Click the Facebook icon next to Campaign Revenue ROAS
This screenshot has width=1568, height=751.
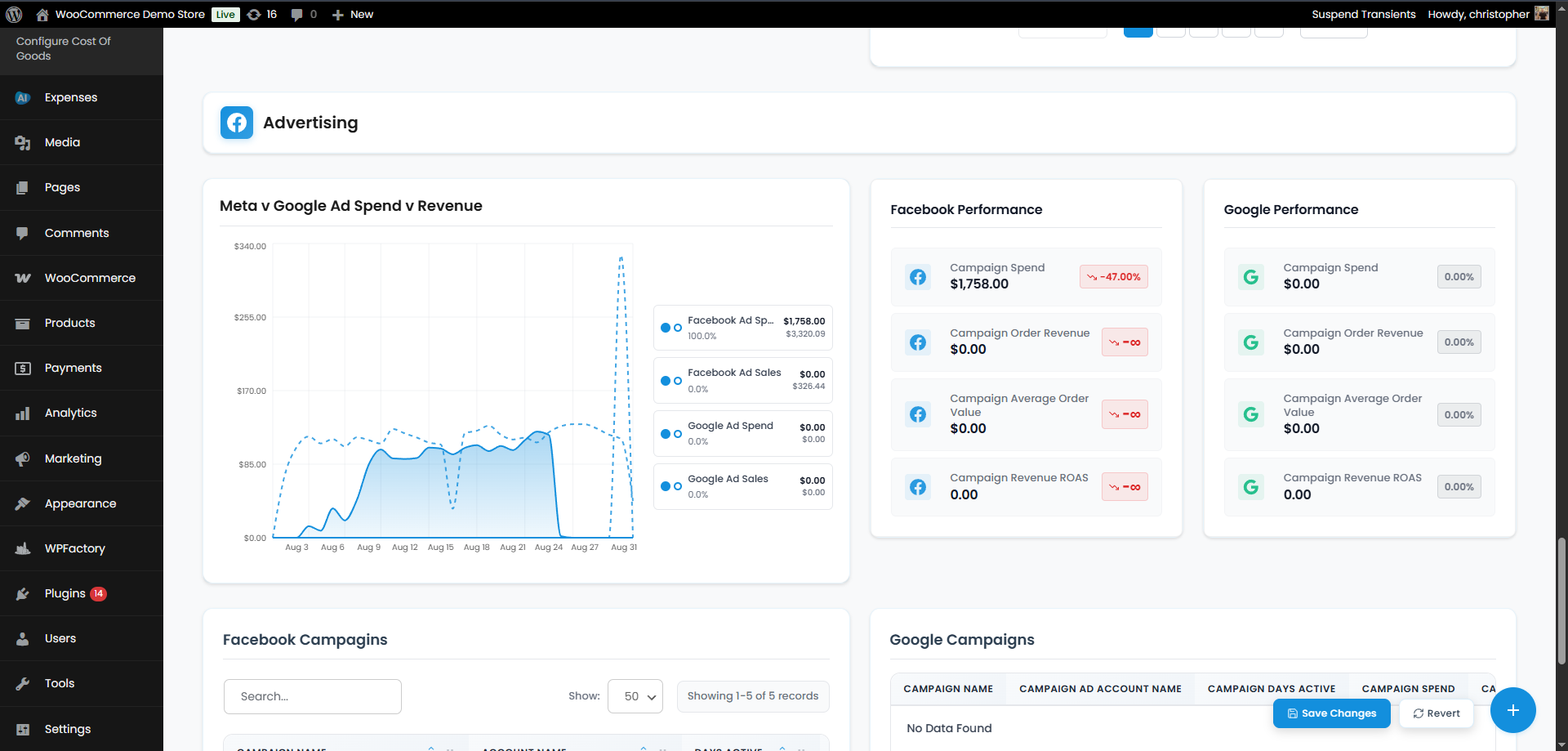(x=918, y=487)
